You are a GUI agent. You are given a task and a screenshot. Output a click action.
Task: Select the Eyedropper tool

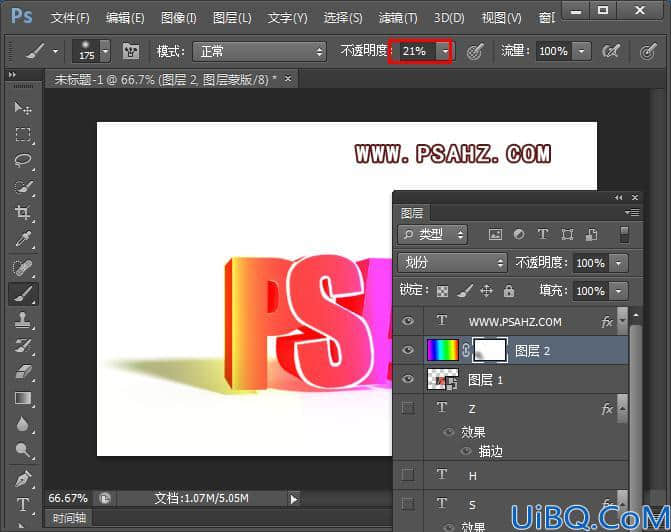point(23,239)
